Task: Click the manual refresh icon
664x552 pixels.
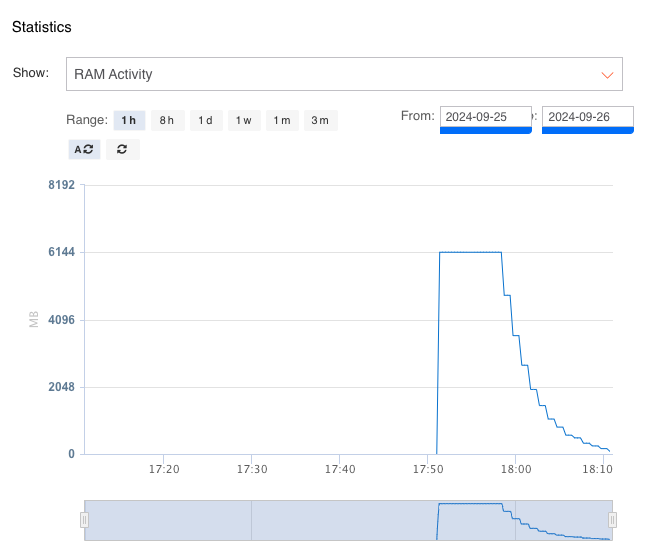Action: [x=122, y=149]
